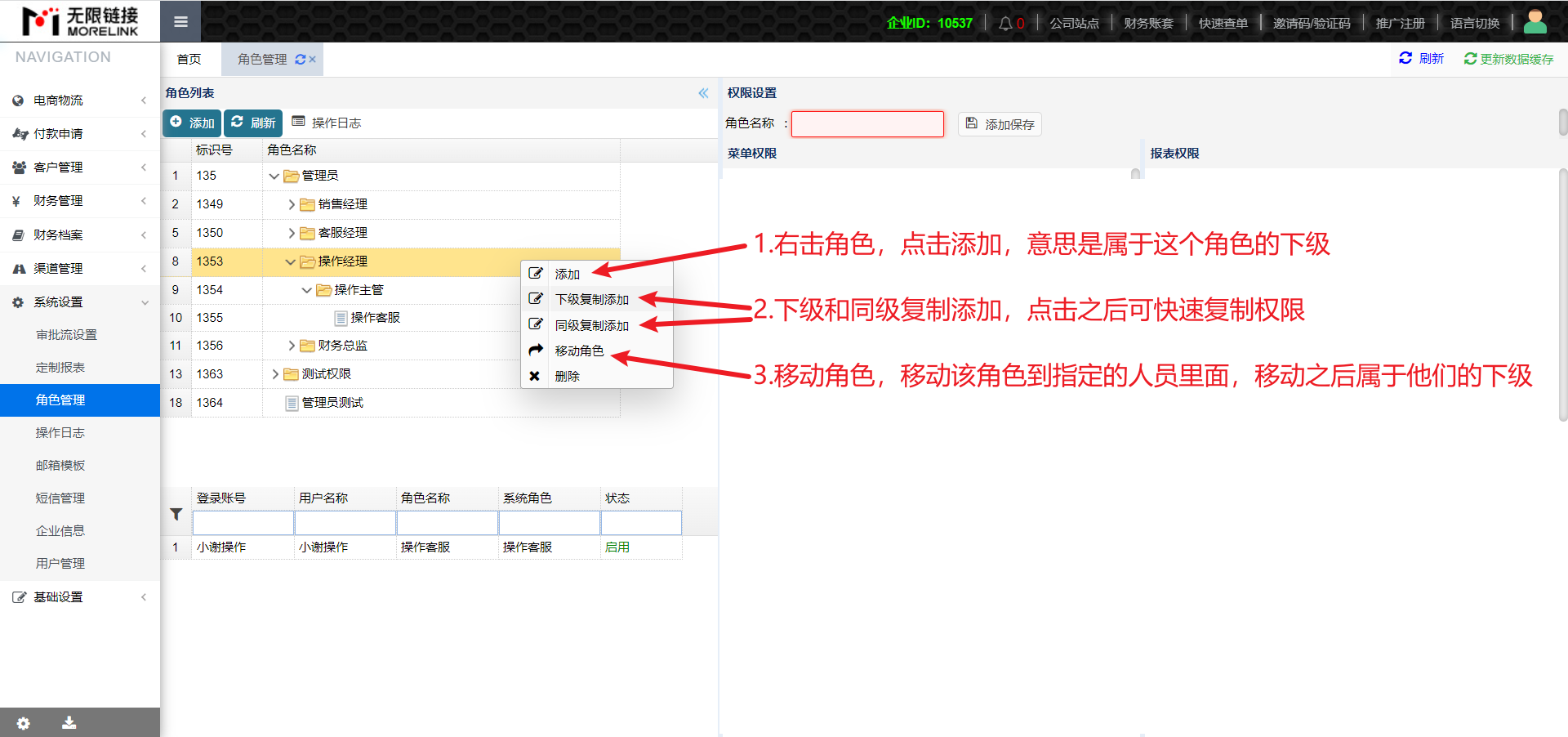
Task: Collapse the 管理员 tree node
Action: click(274, 176)
